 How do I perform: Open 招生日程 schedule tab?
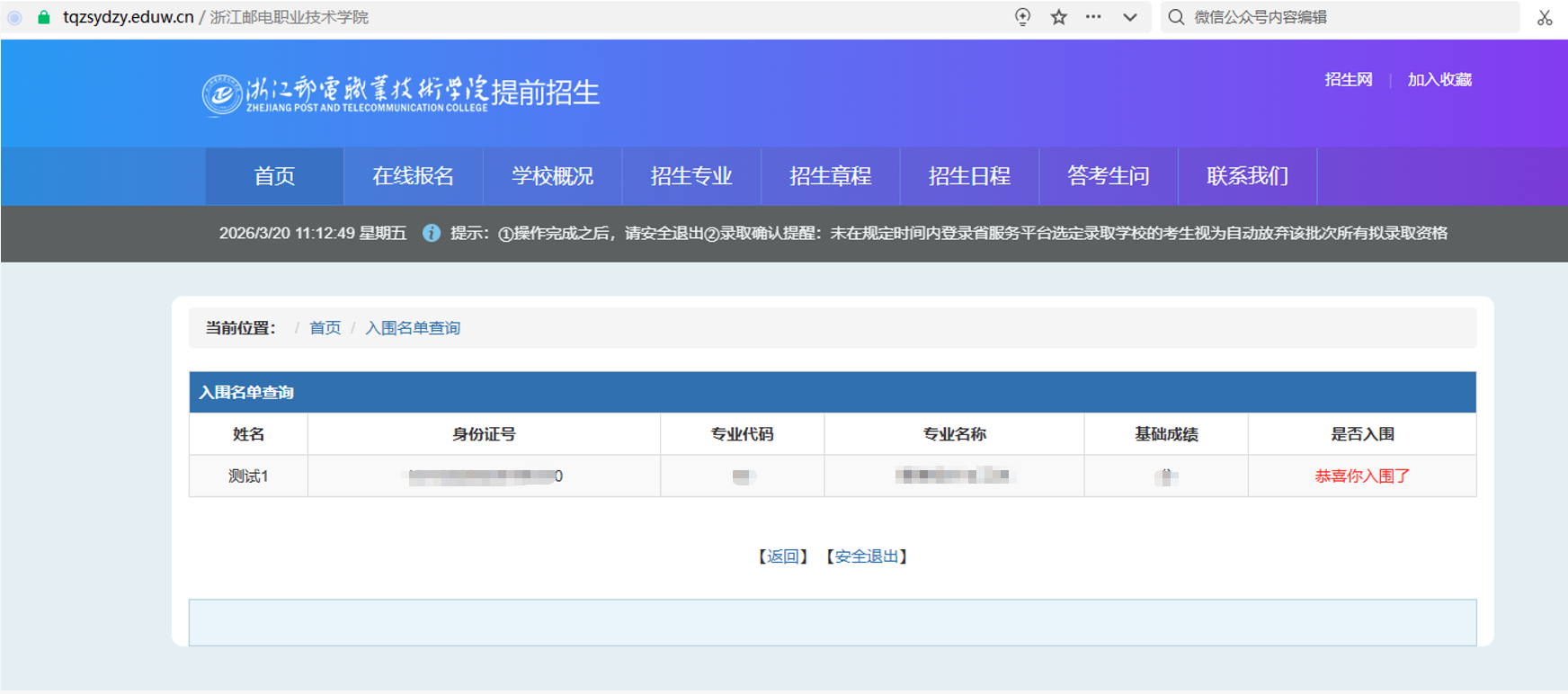969,176
